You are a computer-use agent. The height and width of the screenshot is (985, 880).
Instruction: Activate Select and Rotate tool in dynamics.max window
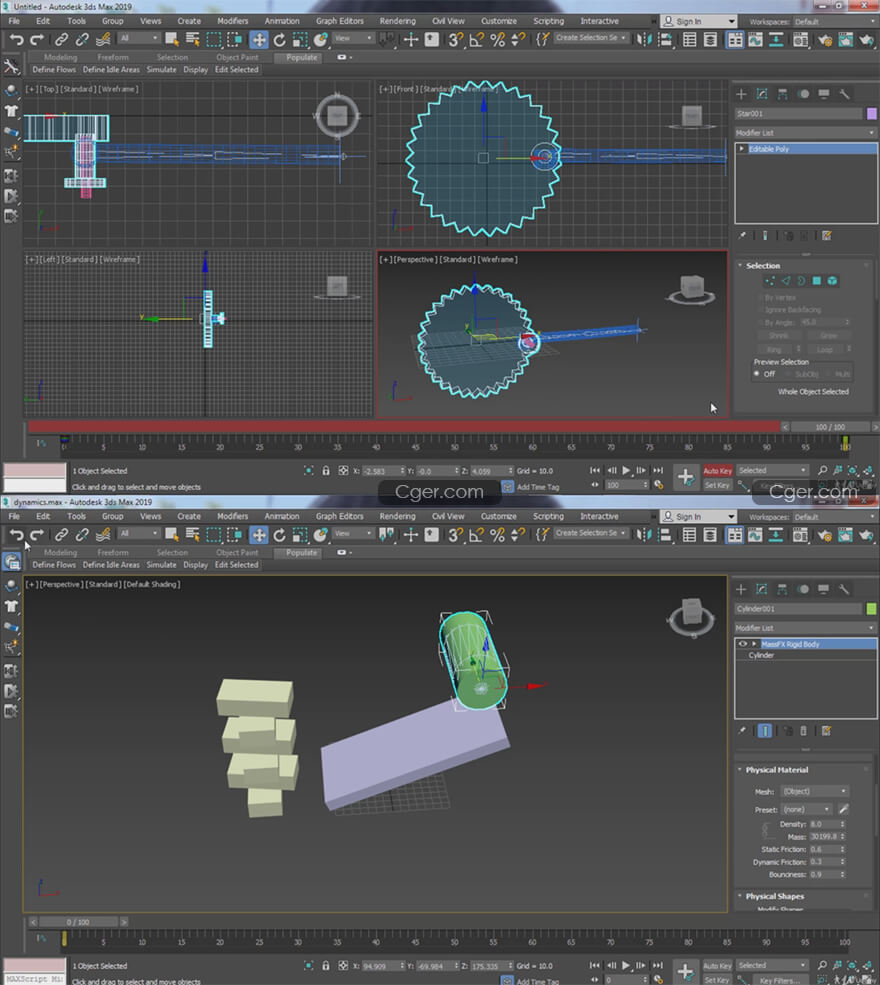[x=280, y=535]
